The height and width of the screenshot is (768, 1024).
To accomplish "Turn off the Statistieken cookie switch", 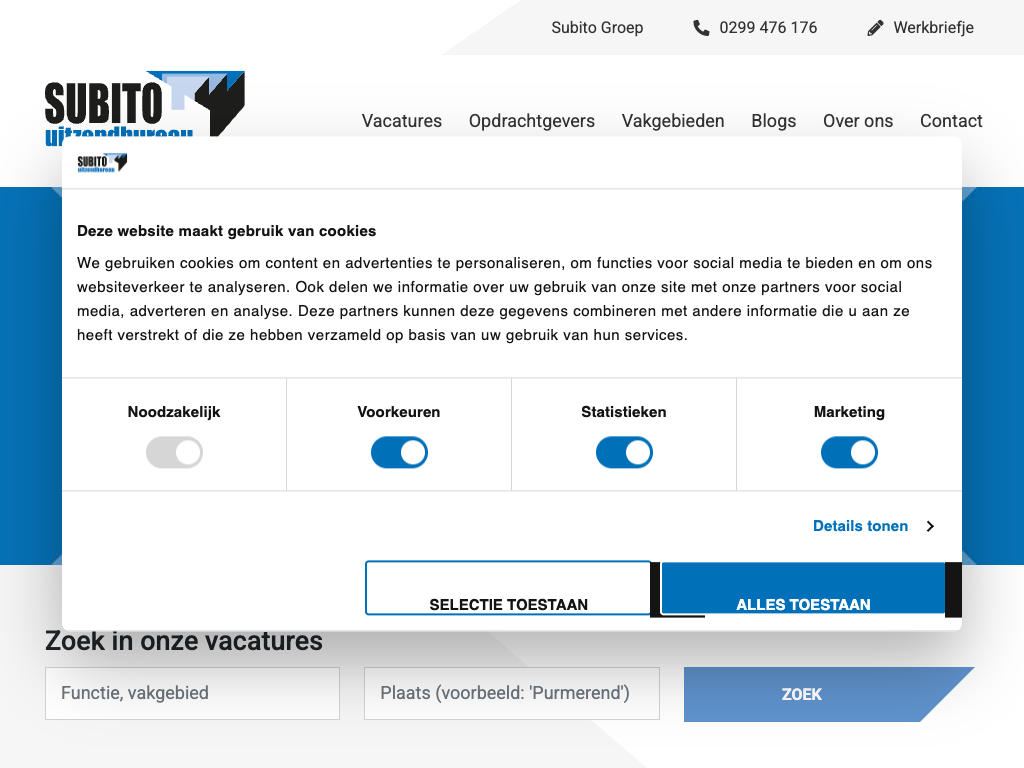I will [624, 453].
